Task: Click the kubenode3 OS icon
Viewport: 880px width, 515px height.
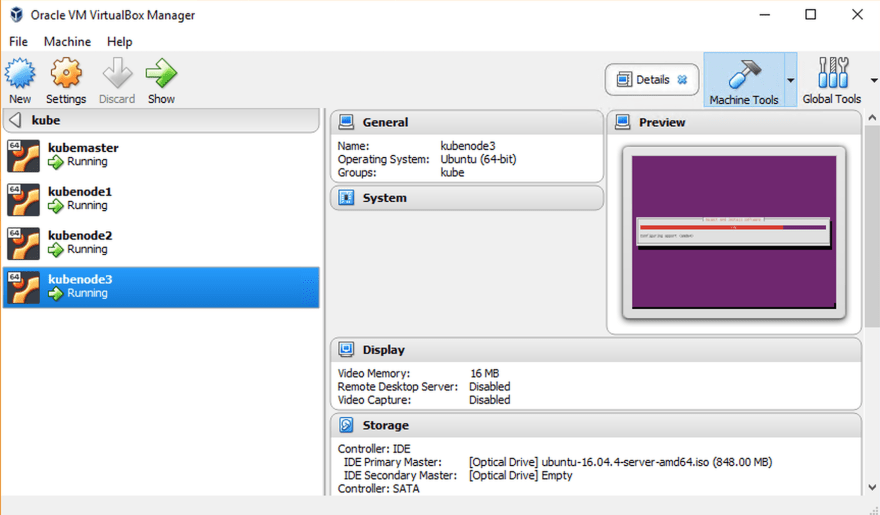Action: coord(24,287)
